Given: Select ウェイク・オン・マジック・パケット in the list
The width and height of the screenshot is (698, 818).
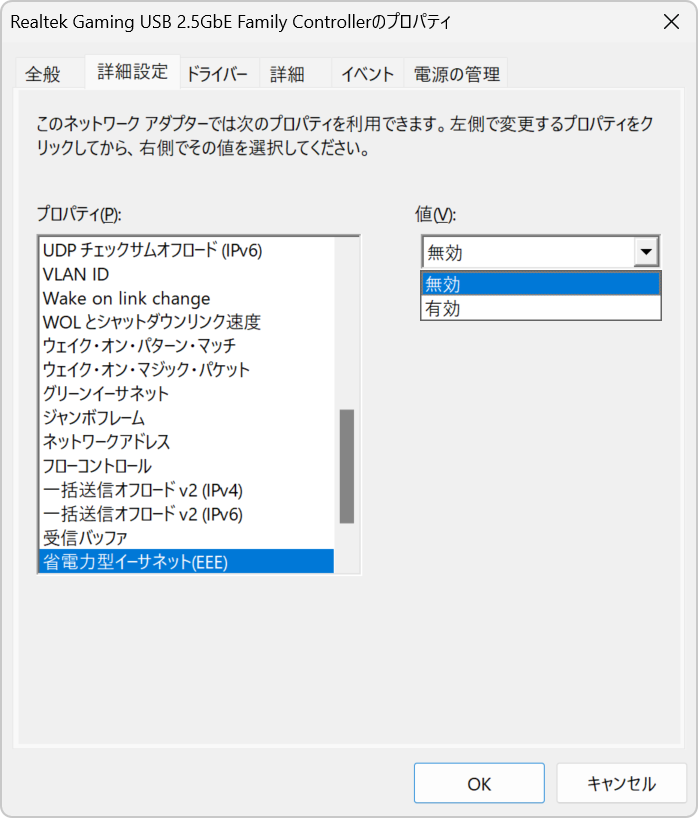Looking at the screenshot, I should tap(146, 370).
